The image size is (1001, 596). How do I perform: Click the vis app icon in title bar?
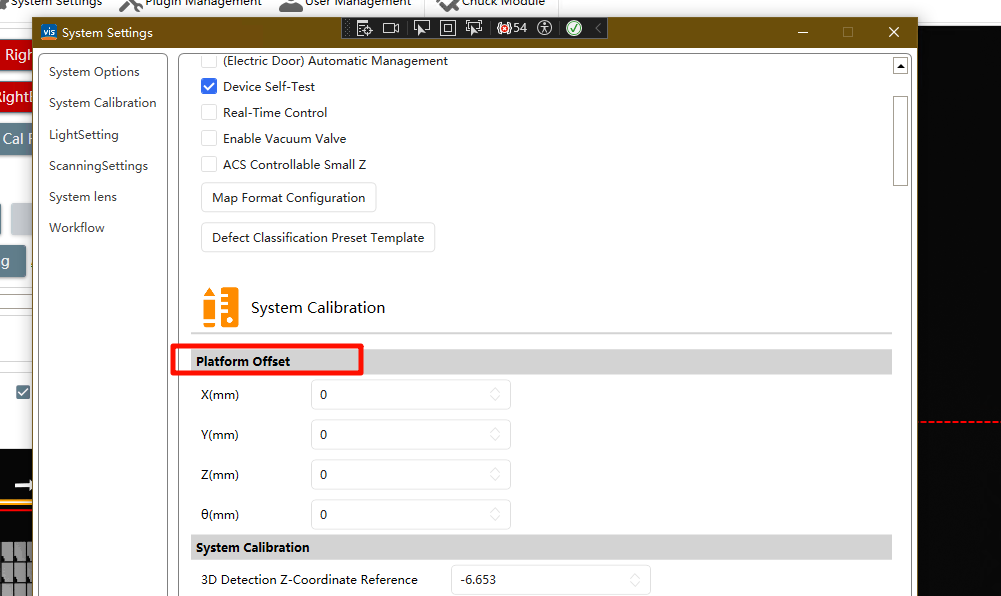pyautogui.click(x=49, y=32)
